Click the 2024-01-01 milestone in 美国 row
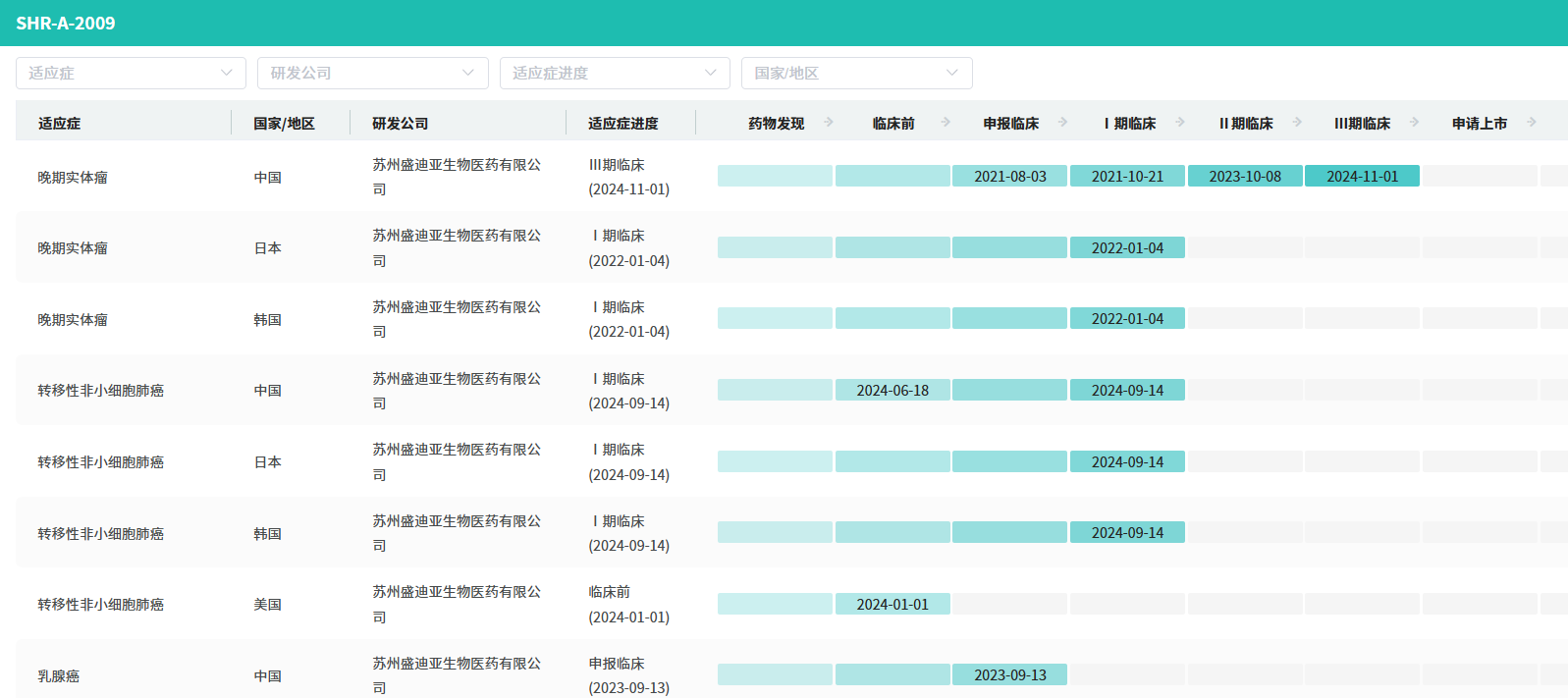The height and width of the screenshot is (698, 1568). (892, 605)
